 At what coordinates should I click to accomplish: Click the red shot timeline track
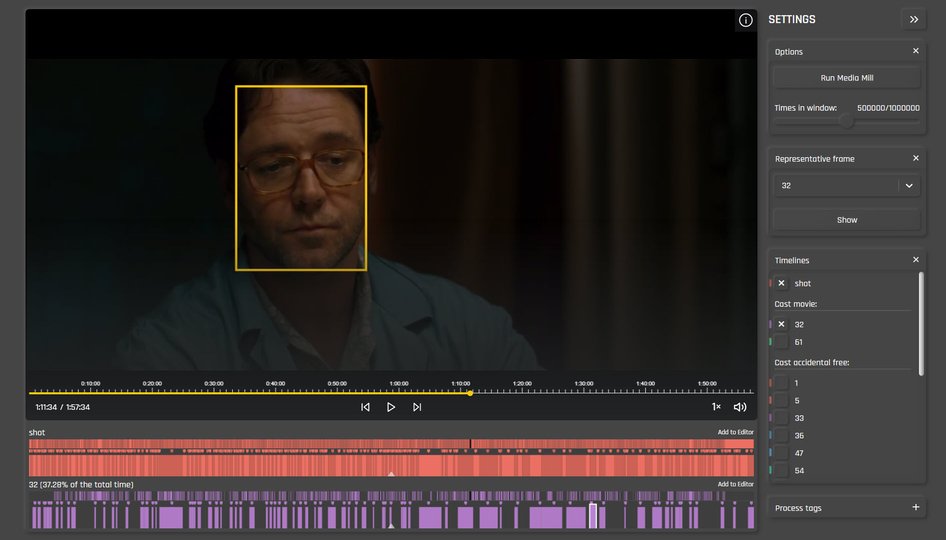pos(392,457)
